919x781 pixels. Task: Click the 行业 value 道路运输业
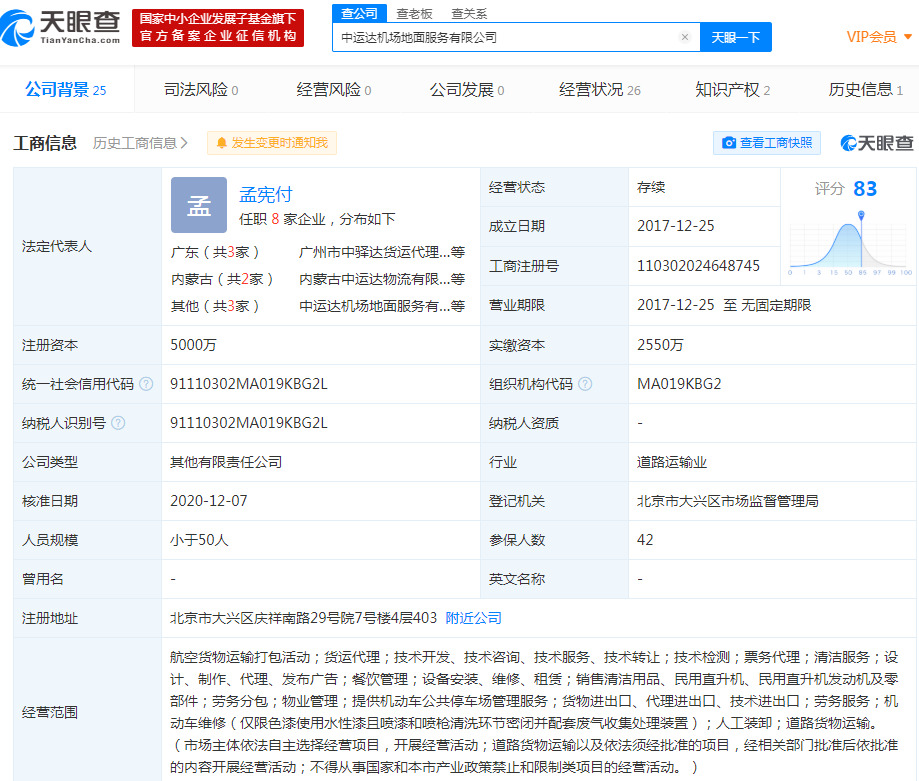672,462
